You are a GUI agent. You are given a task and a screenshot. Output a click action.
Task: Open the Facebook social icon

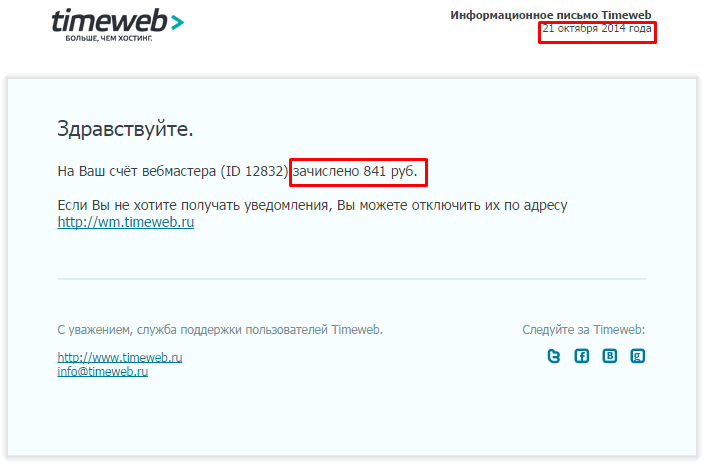[x=581, y=356]
